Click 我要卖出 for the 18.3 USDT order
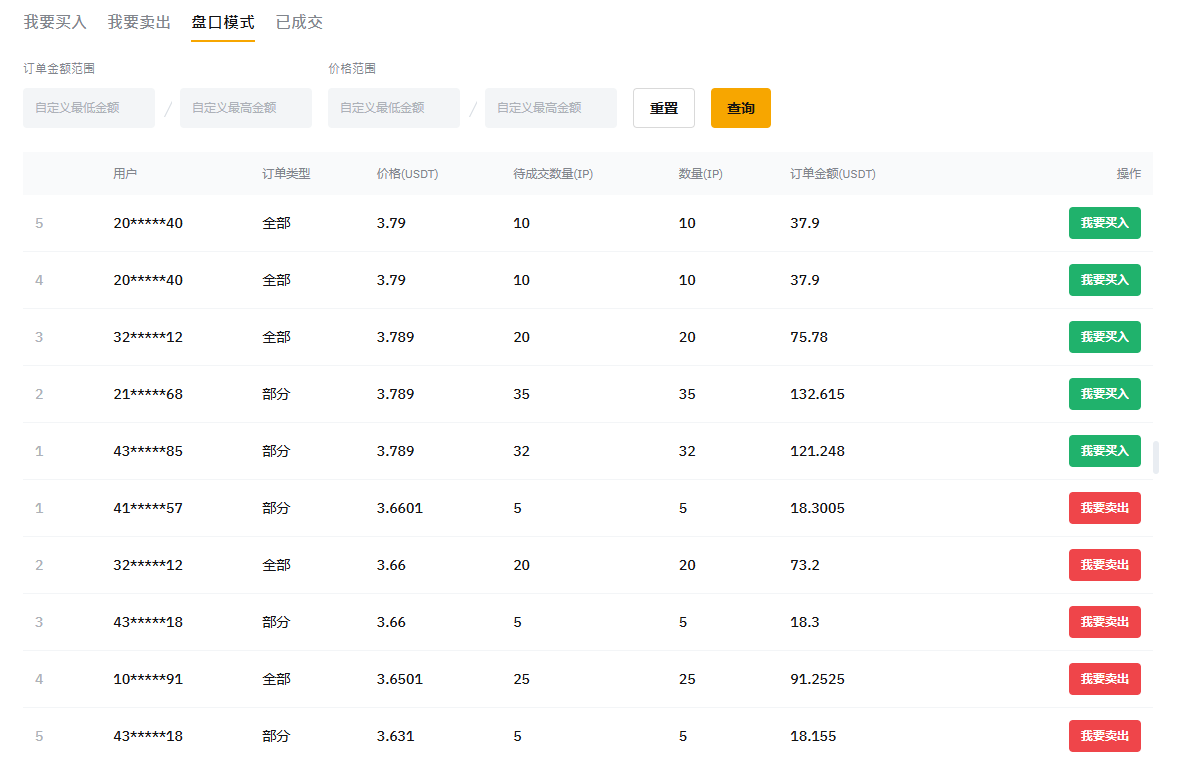This screenshot has width=1178, height=774. click(x=1104, y=622)
